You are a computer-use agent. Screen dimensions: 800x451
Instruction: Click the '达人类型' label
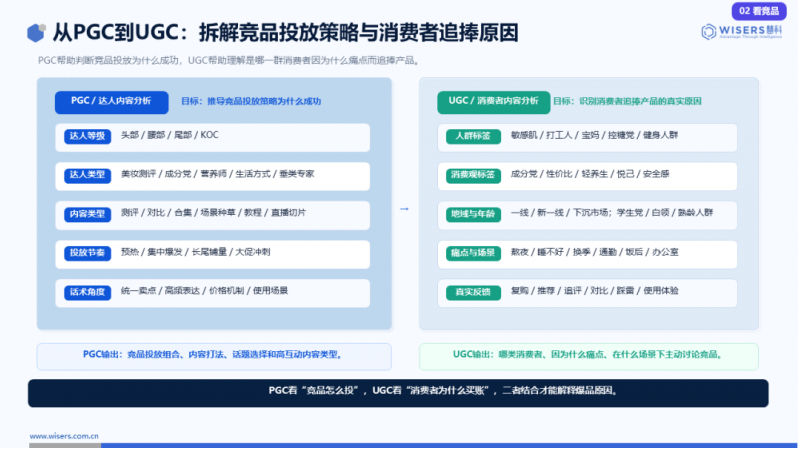coord(87,175)
